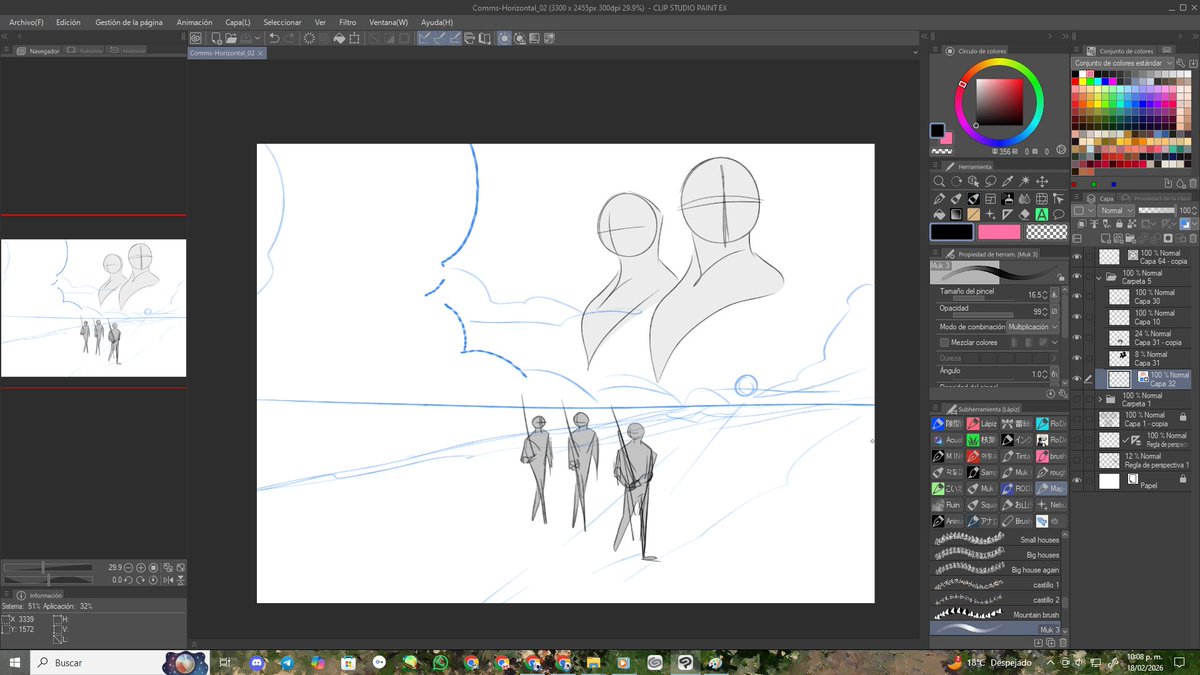1200x675 pixels.
Task: Open the Archivo(F) menu
Action: pyautogui.click(x=26, y=22)
